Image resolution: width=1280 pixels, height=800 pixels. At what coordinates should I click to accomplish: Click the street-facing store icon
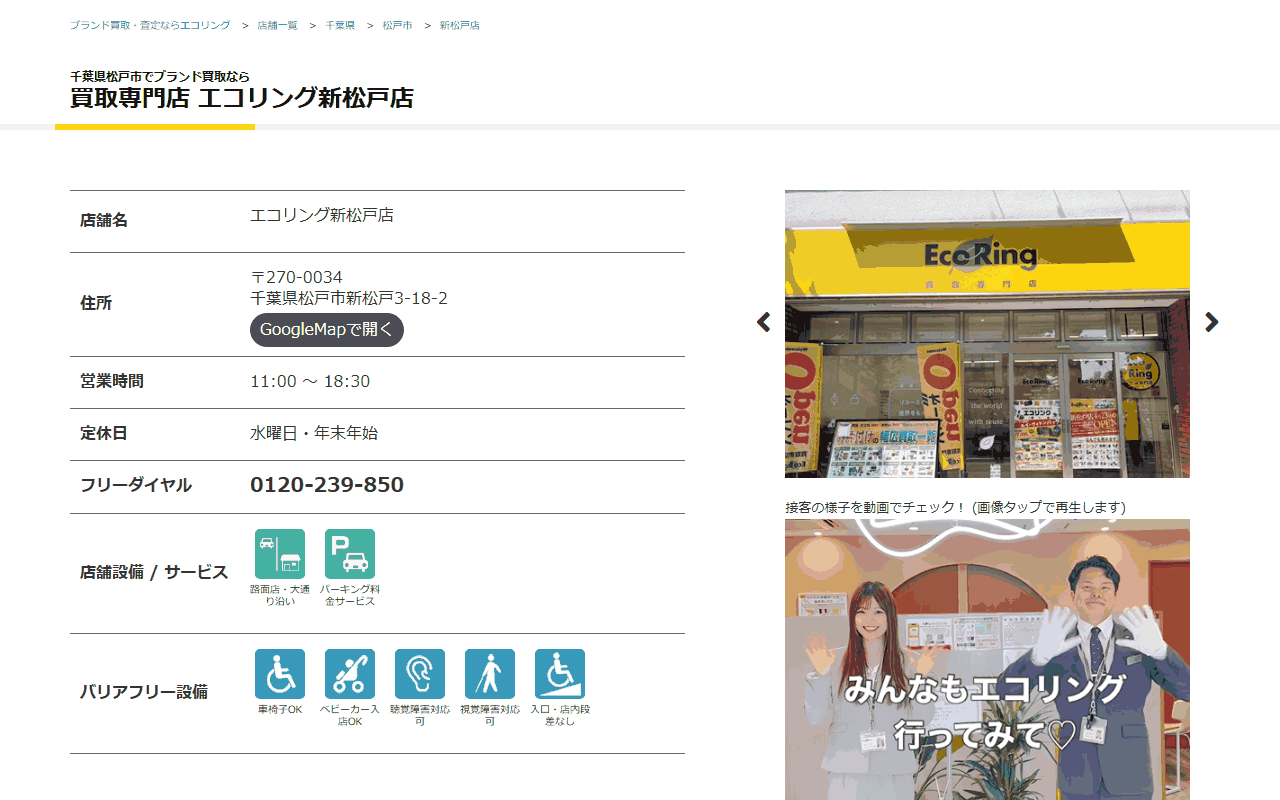[280, 554]
